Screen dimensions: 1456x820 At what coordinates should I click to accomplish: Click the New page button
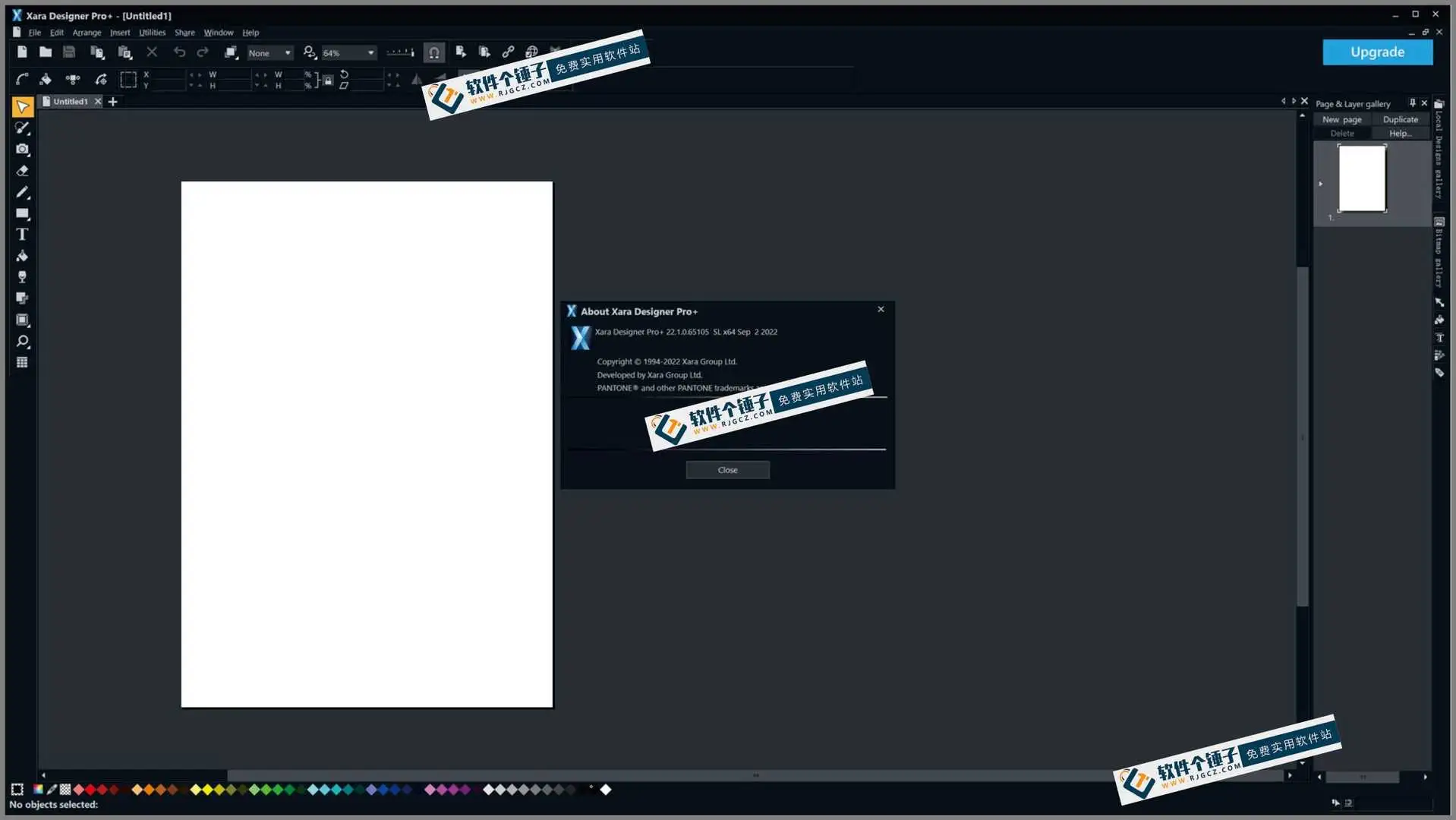[1341, 119]
